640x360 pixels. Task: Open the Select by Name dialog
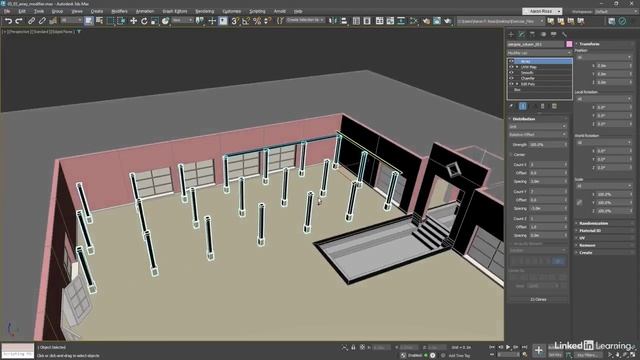point(99,21)
